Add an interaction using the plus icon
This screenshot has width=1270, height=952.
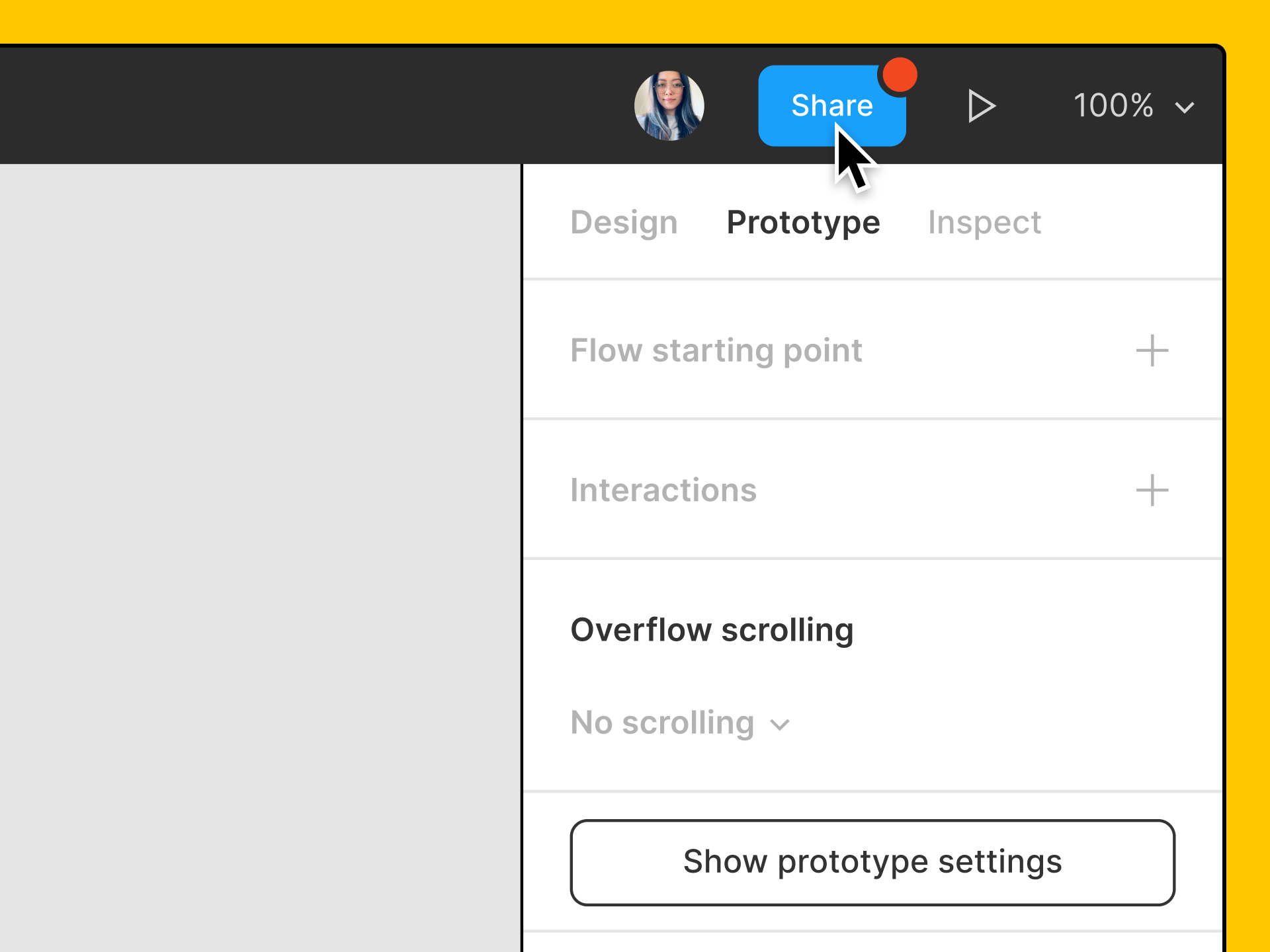[1152, 490]
